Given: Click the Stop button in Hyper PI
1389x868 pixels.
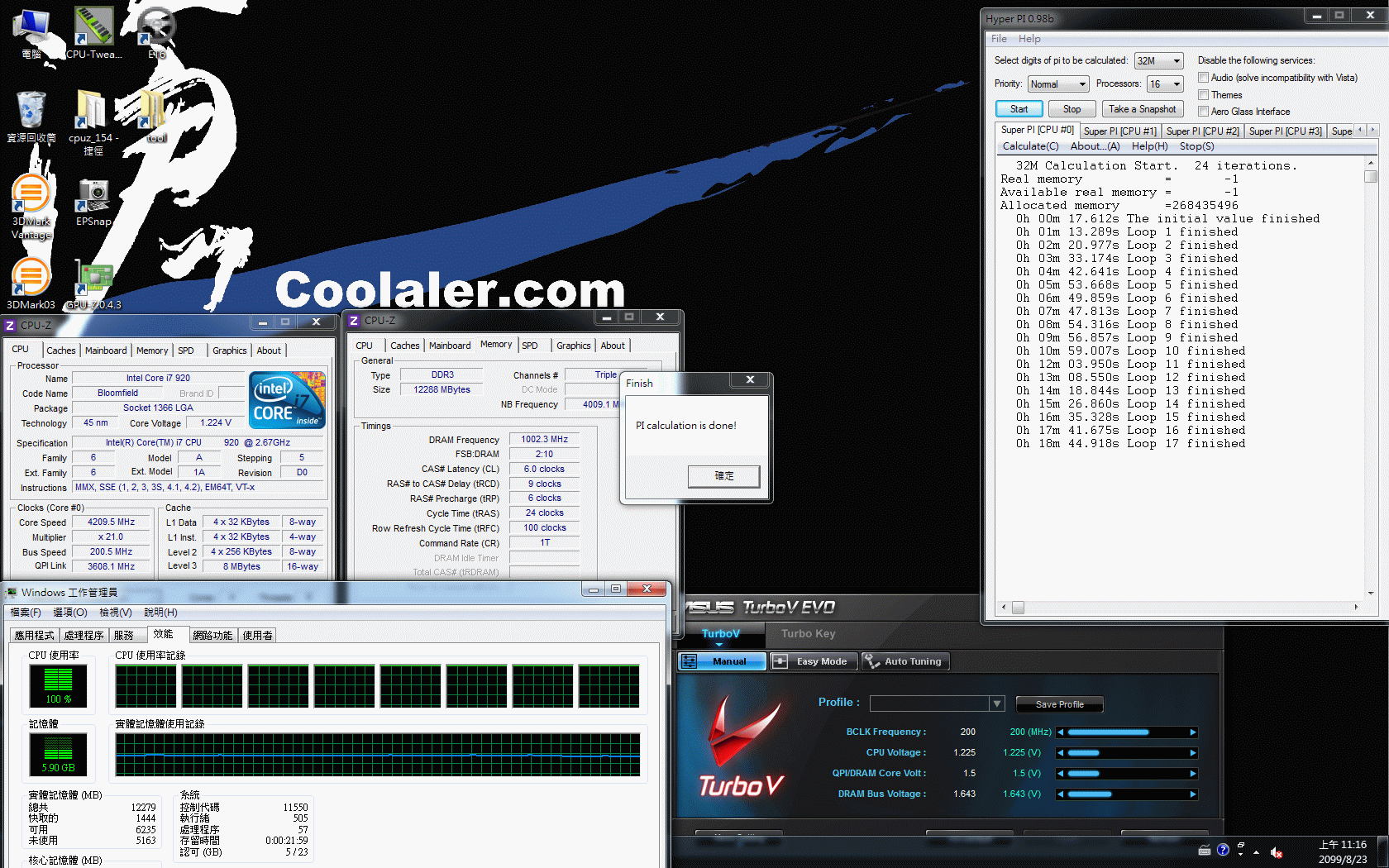Looking at the screenshot, I should (x=1072, y=109).
